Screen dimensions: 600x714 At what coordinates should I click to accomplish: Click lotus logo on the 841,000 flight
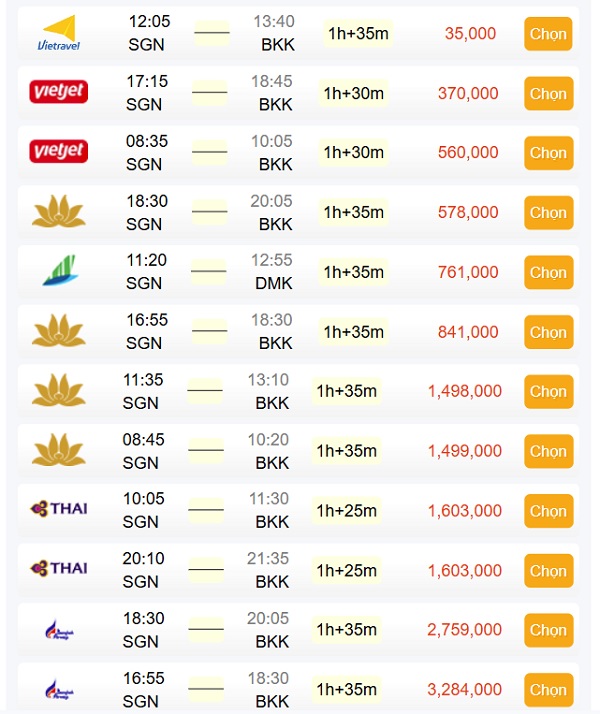(59, 331)
